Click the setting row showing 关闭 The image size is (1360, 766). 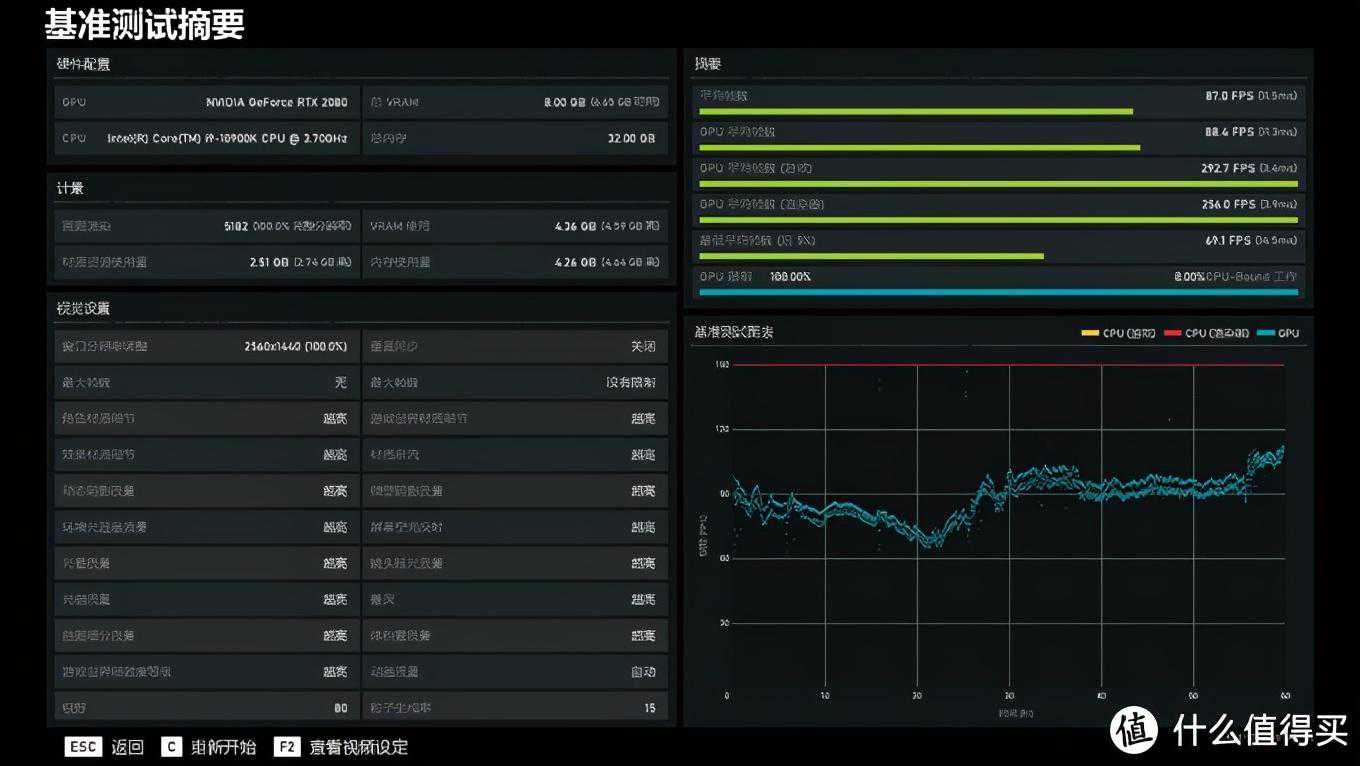click(514, 346)
